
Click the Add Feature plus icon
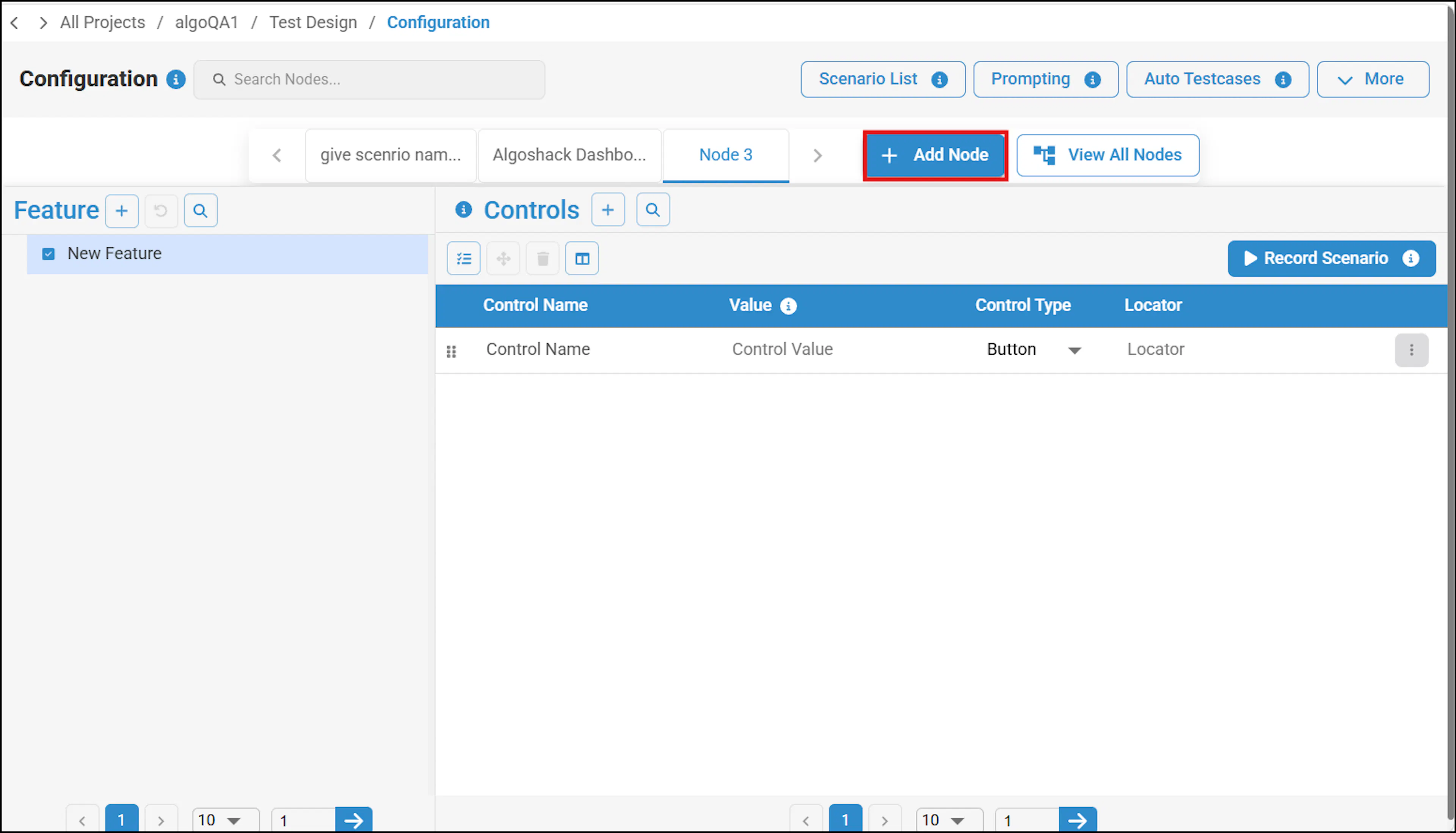tap(122, 211)
